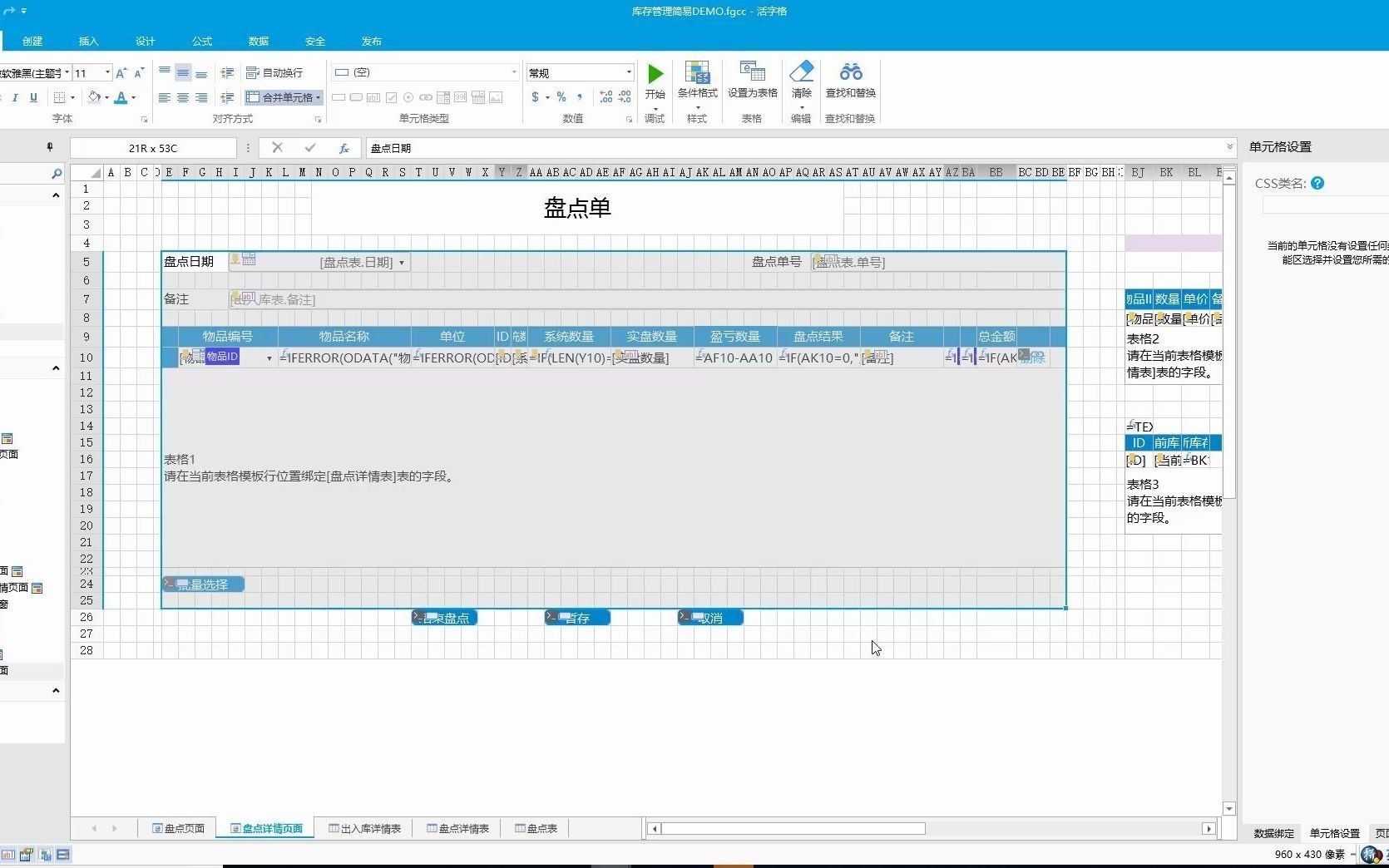
Task: Align text left
Action: tap(165, 97)
